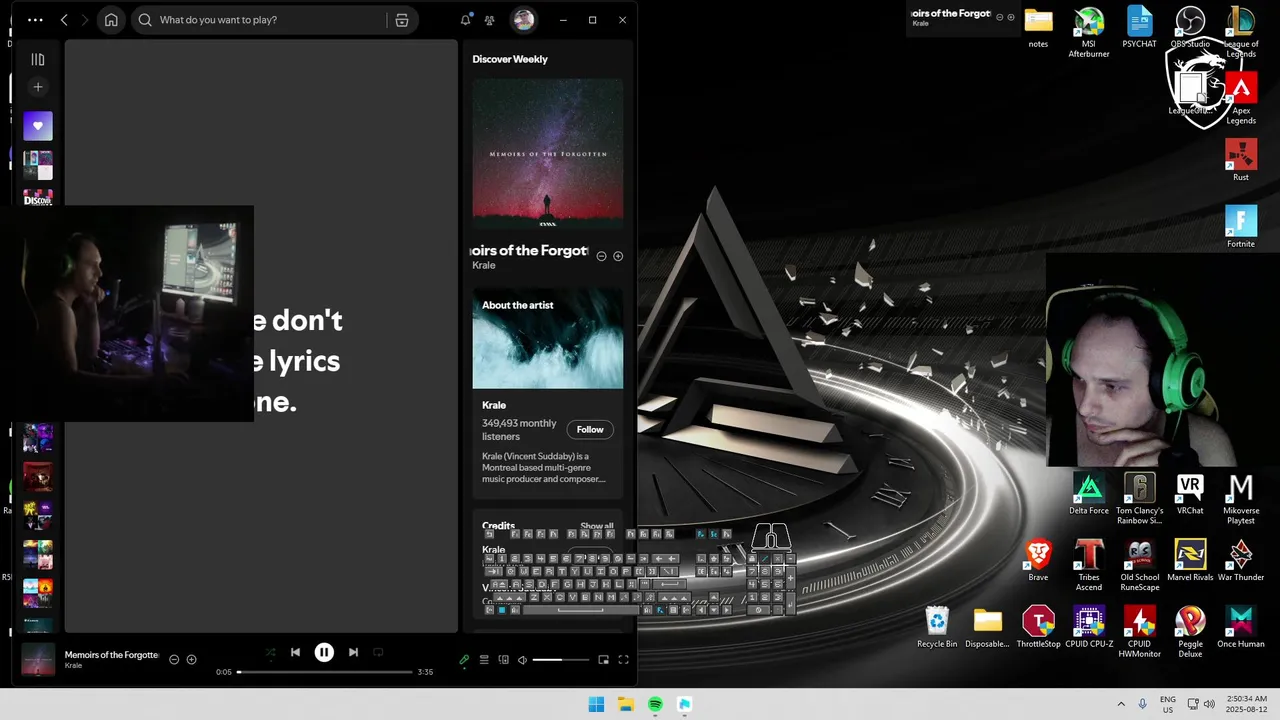The height and width of the screenshot is (720, 1280).
Task: Open the Recycle Bin
Action: click(937, 627)
